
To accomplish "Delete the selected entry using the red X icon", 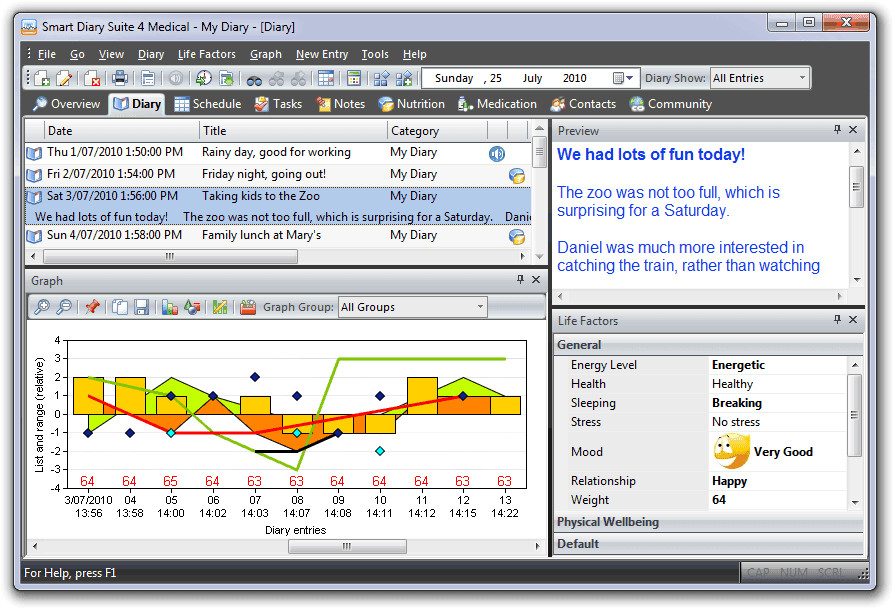I will tap(91, 77).
